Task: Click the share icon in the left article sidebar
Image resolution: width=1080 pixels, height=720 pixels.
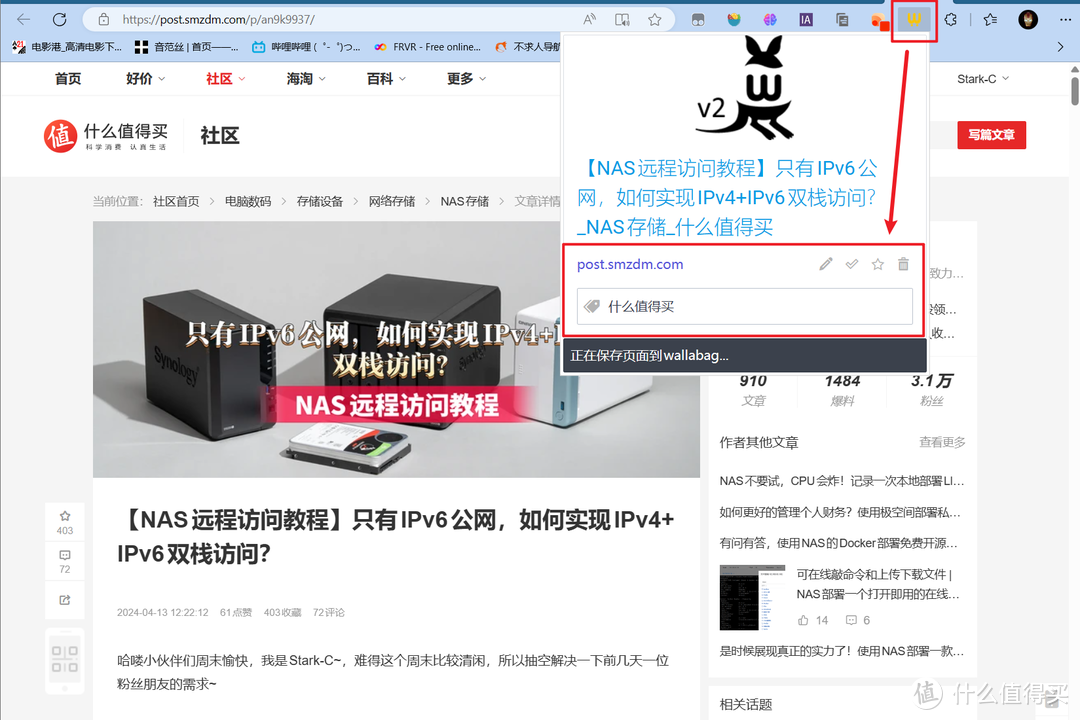Action: 64,600
